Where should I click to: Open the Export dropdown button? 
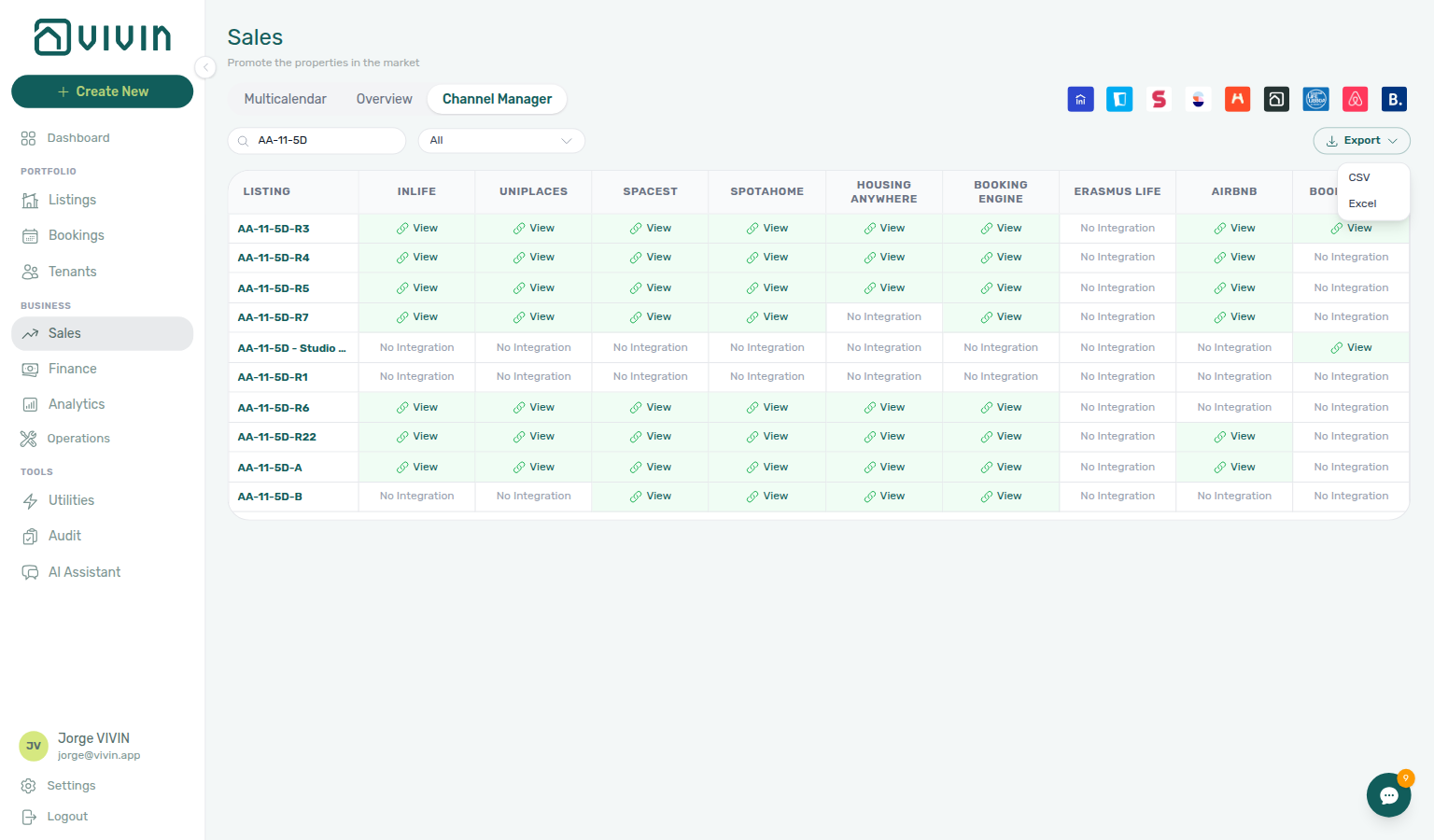click(1361, 141)
